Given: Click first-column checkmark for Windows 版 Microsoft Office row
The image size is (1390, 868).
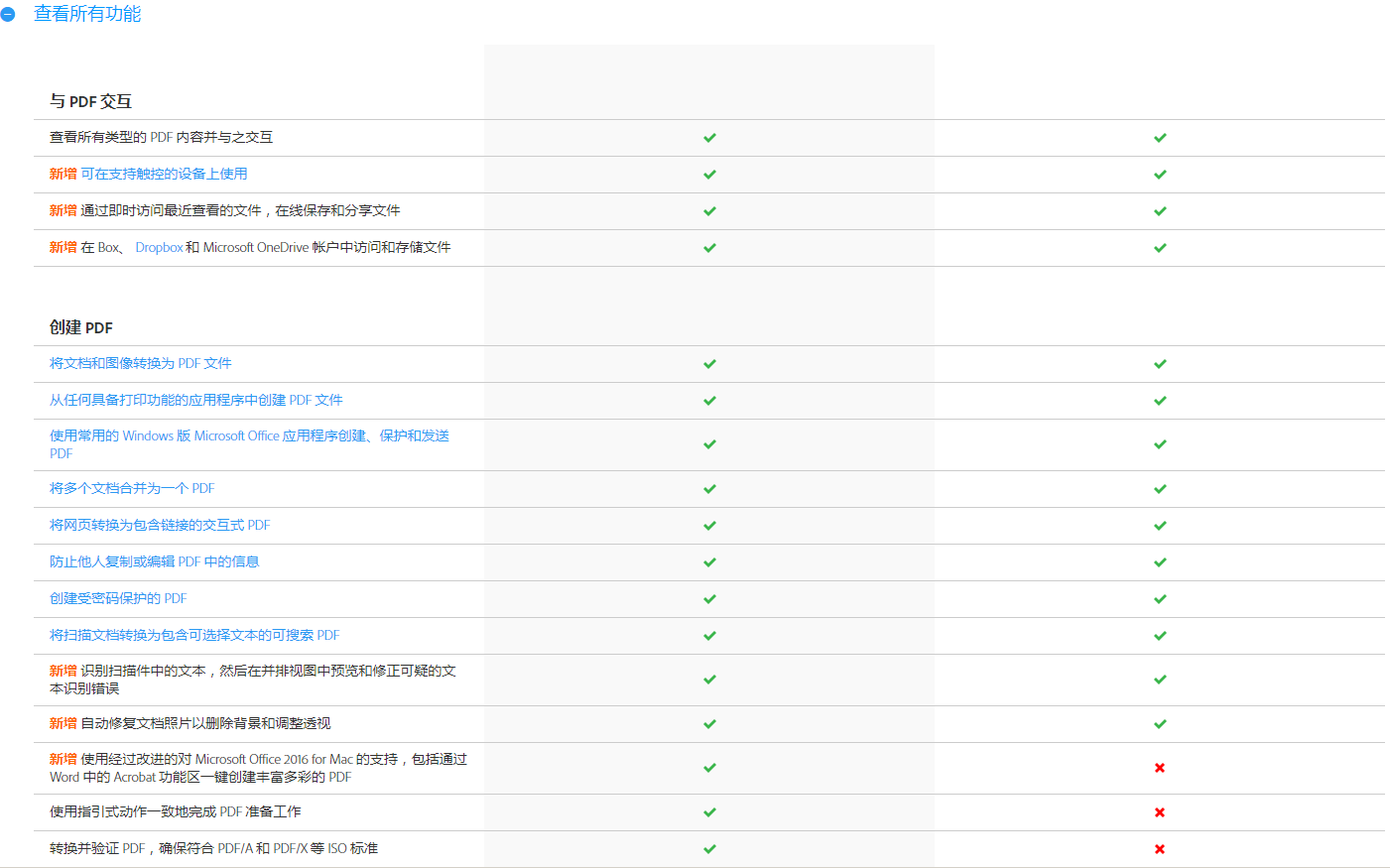Looking at the screenshot, I should coord(709,444).
